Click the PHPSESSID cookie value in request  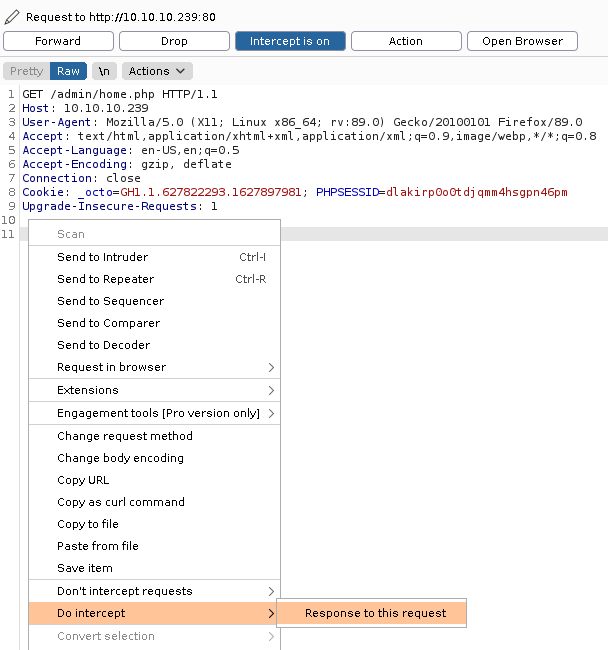pos(476,192)
